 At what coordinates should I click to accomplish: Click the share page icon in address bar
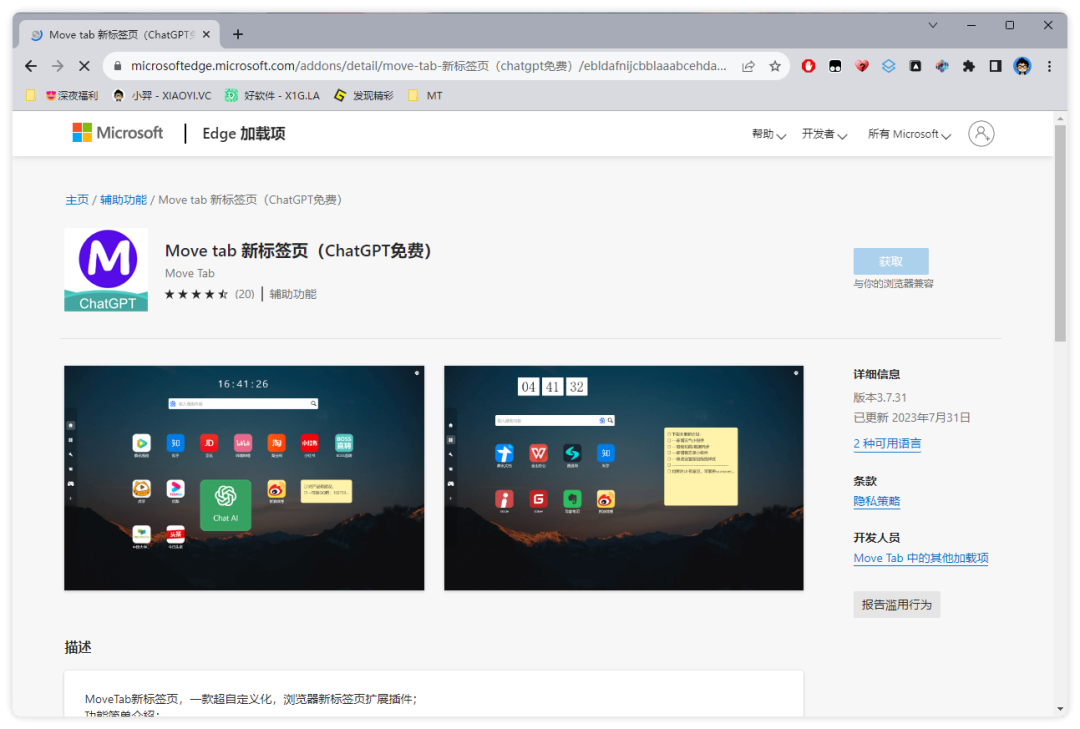point(748,66)
